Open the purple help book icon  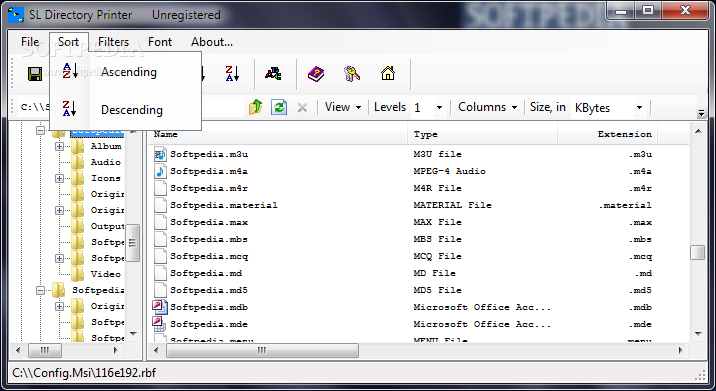(x=316, y=74)
